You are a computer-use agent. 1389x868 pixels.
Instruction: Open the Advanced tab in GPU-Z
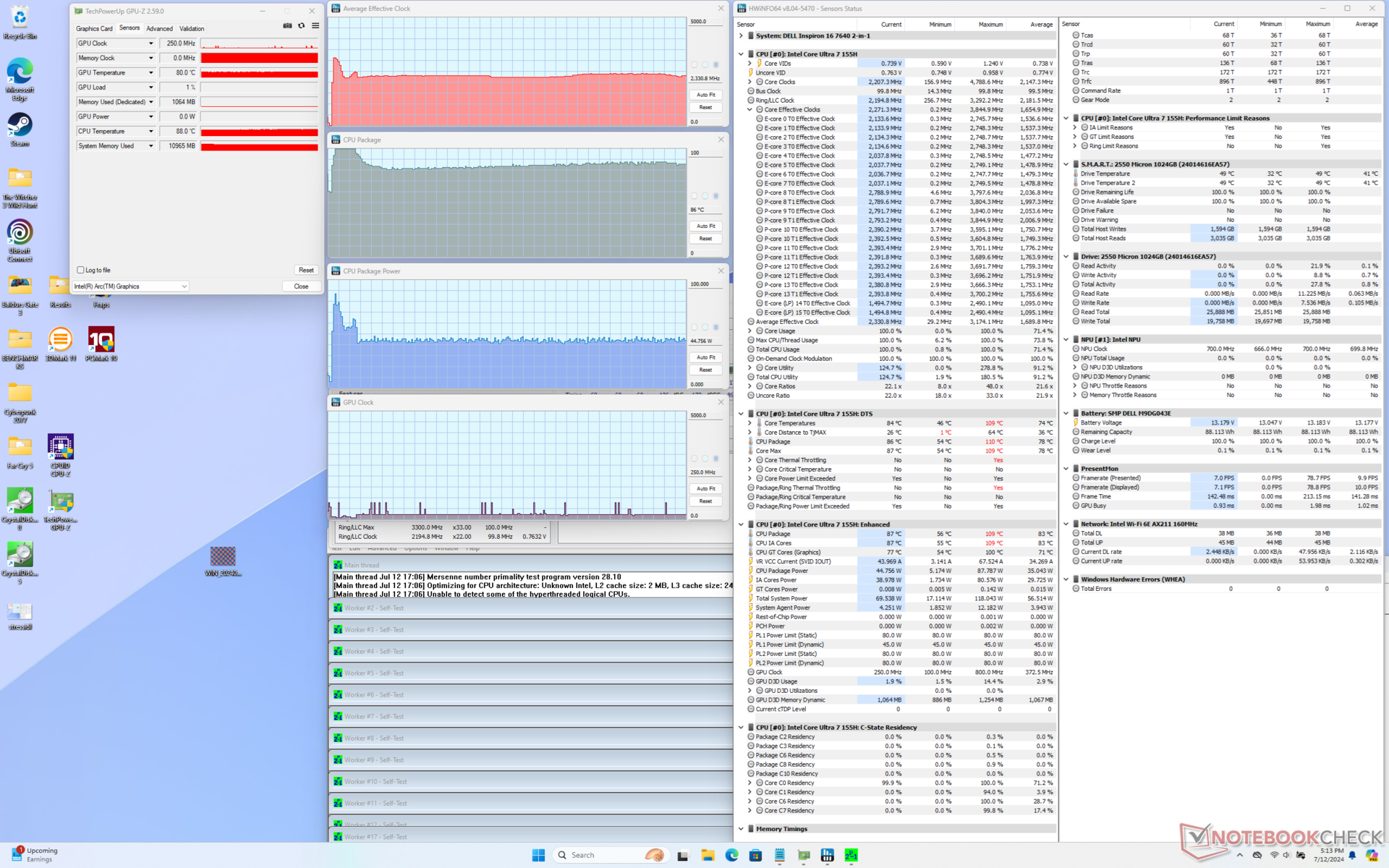159,29
